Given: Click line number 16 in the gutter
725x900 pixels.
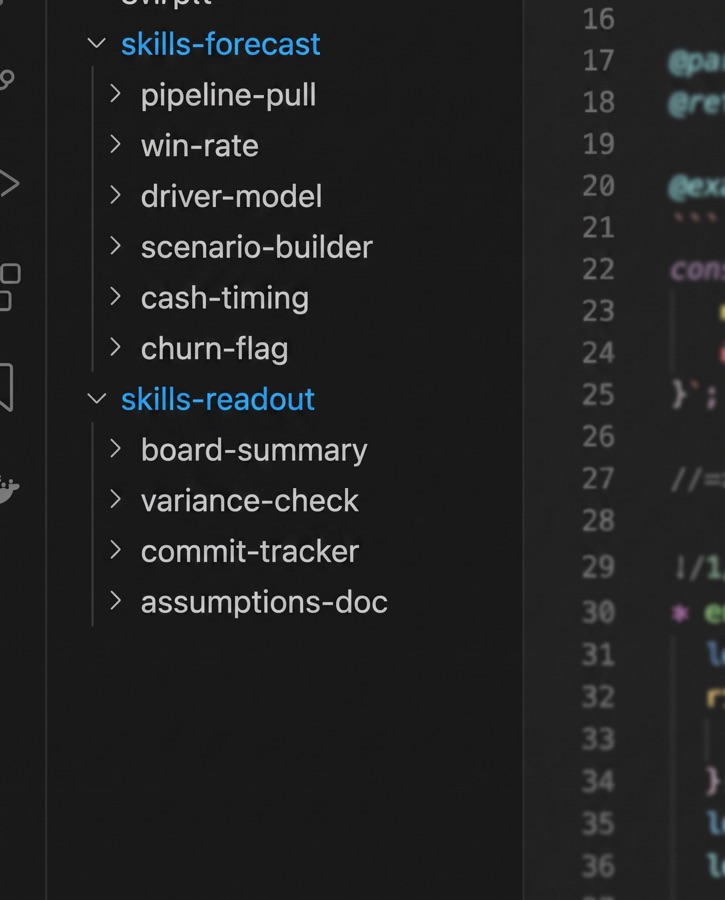Looking at the screenshot, I should [x=598, y=19].
